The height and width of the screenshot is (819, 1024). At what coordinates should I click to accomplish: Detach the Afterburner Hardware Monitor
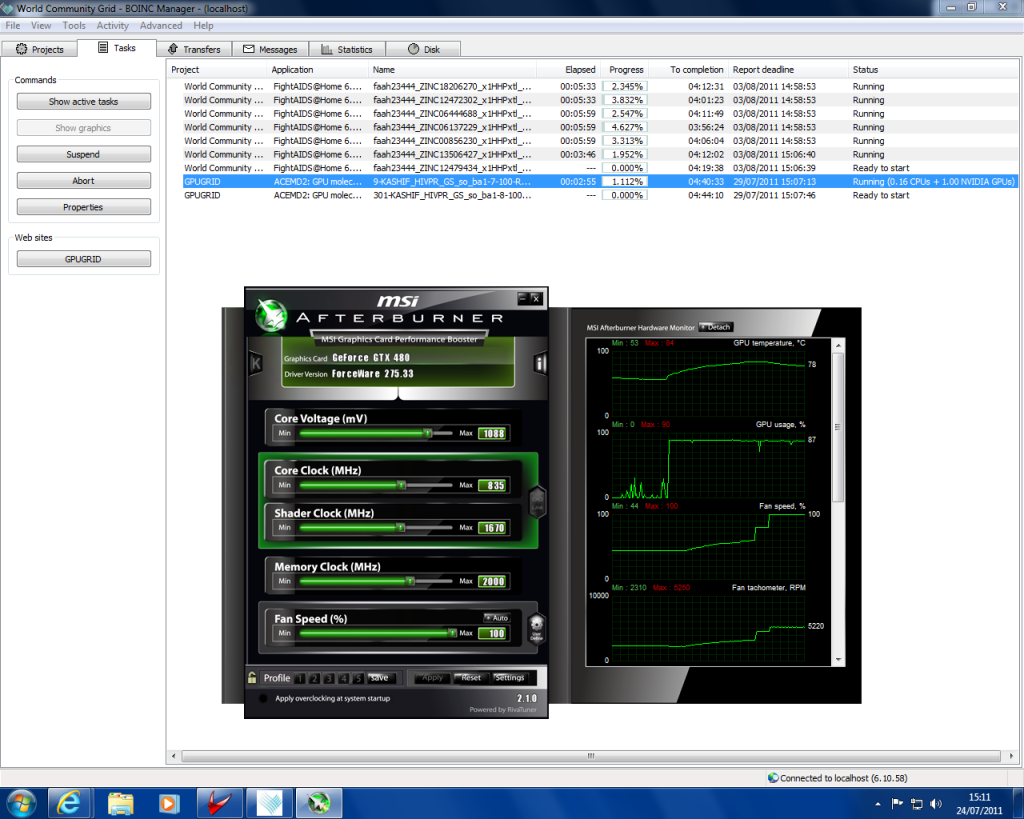(716, 327)
